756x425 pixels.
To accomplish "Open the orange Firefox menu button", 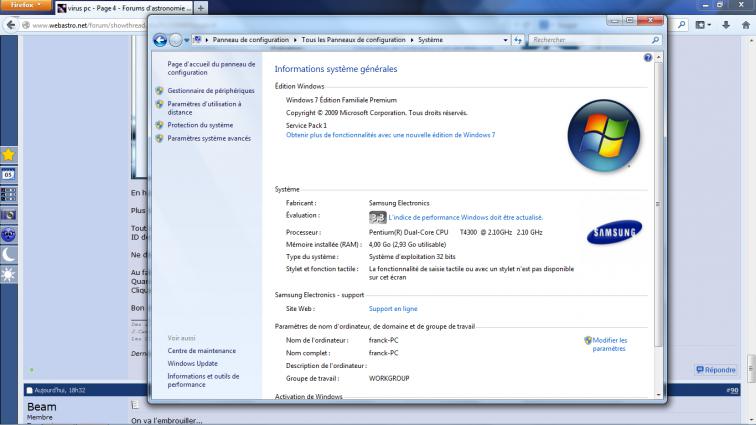I will (x=26, y=5).
